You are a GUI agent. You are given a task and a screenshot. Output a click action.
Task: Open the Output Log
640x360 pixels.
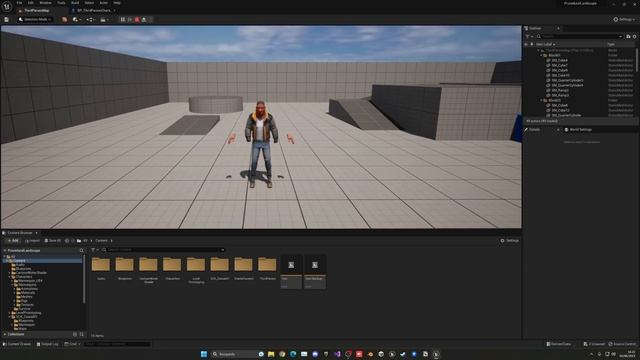[47, 344]
